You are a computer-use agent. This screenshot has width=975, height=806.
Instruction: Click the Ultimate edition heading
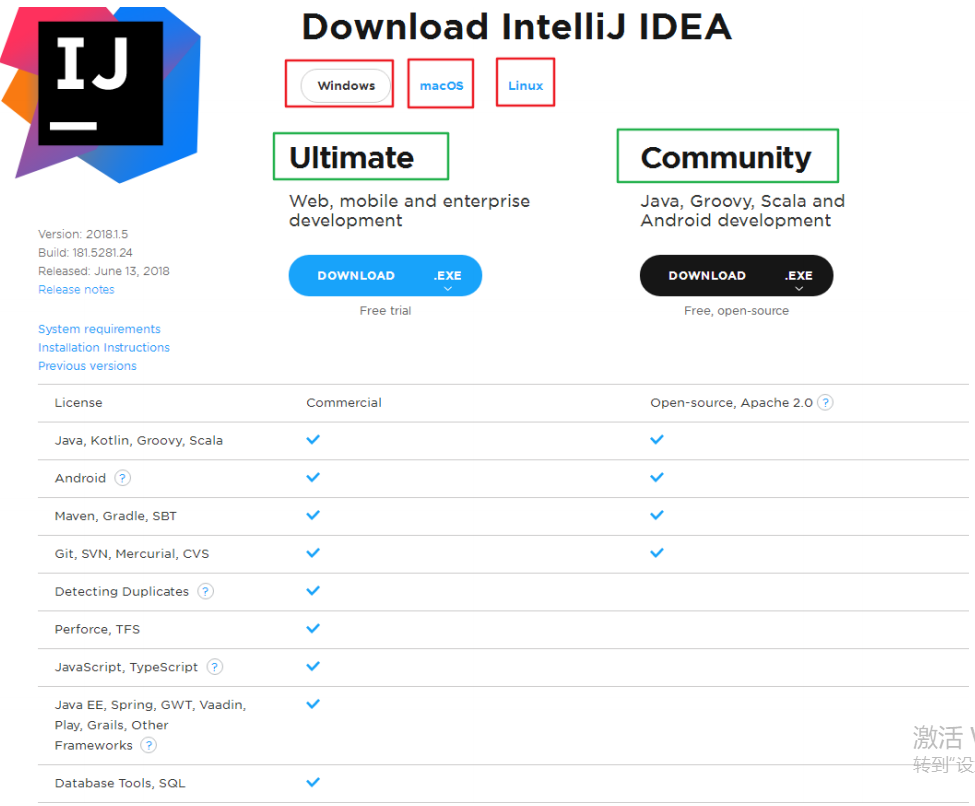click(352, 157)
